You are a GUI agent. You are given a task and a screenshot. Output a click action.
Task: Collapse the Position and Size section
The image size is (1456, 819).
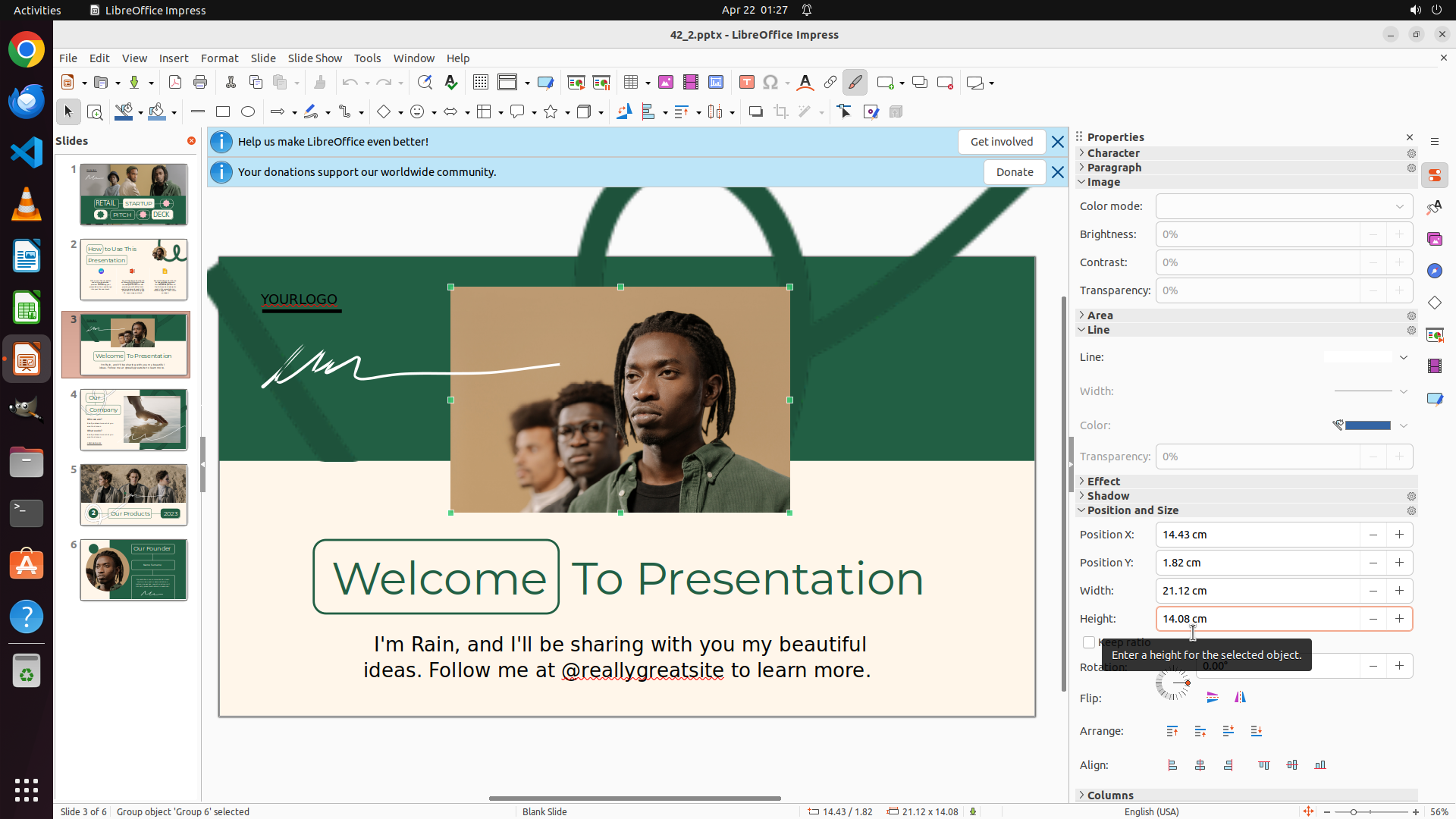click(1132, 510)
